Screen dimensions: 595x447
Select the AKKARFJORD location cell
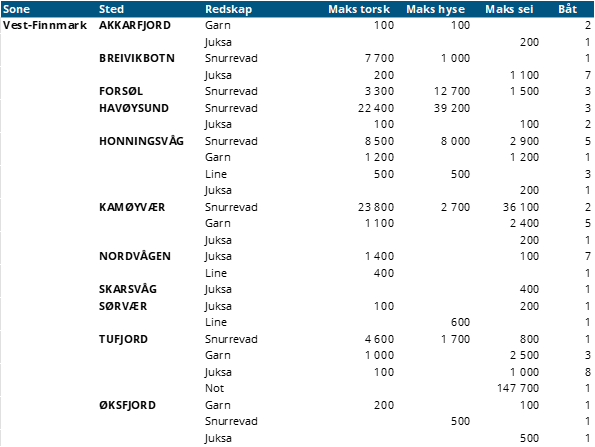pyautogui.click(x=135, y=25)
